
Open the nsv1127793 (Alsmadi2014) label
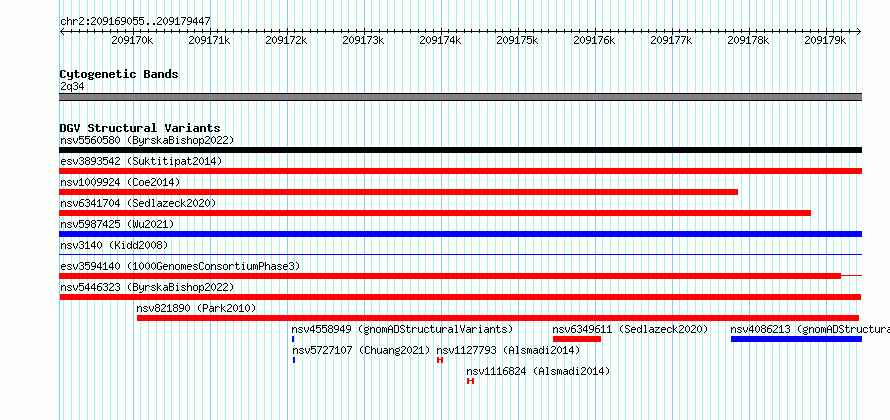pos(508,350)
